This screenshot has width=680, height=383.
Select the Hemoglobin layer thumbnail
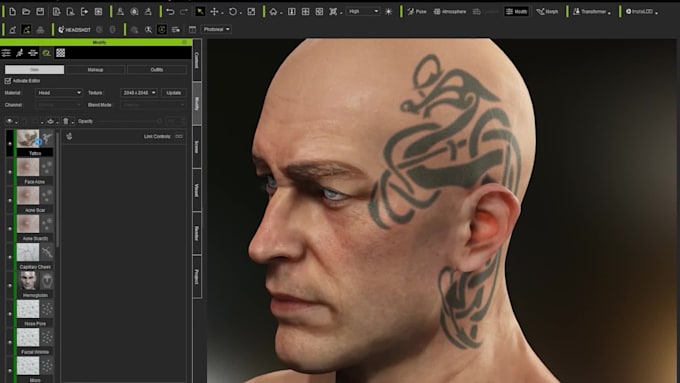(28, 281)
